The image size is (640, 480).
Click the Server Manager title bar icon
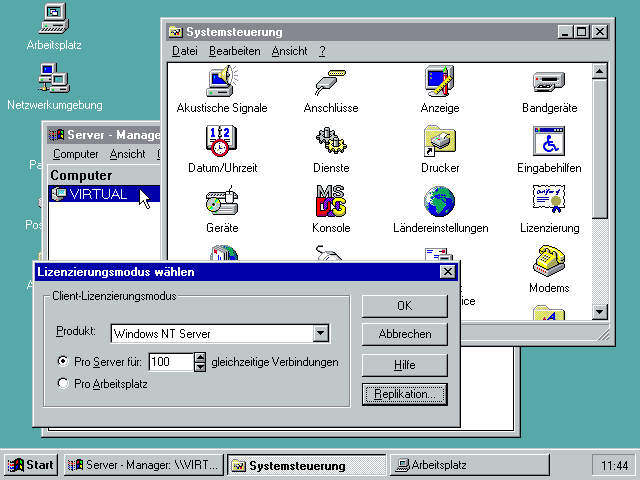(x=56, y=135)
